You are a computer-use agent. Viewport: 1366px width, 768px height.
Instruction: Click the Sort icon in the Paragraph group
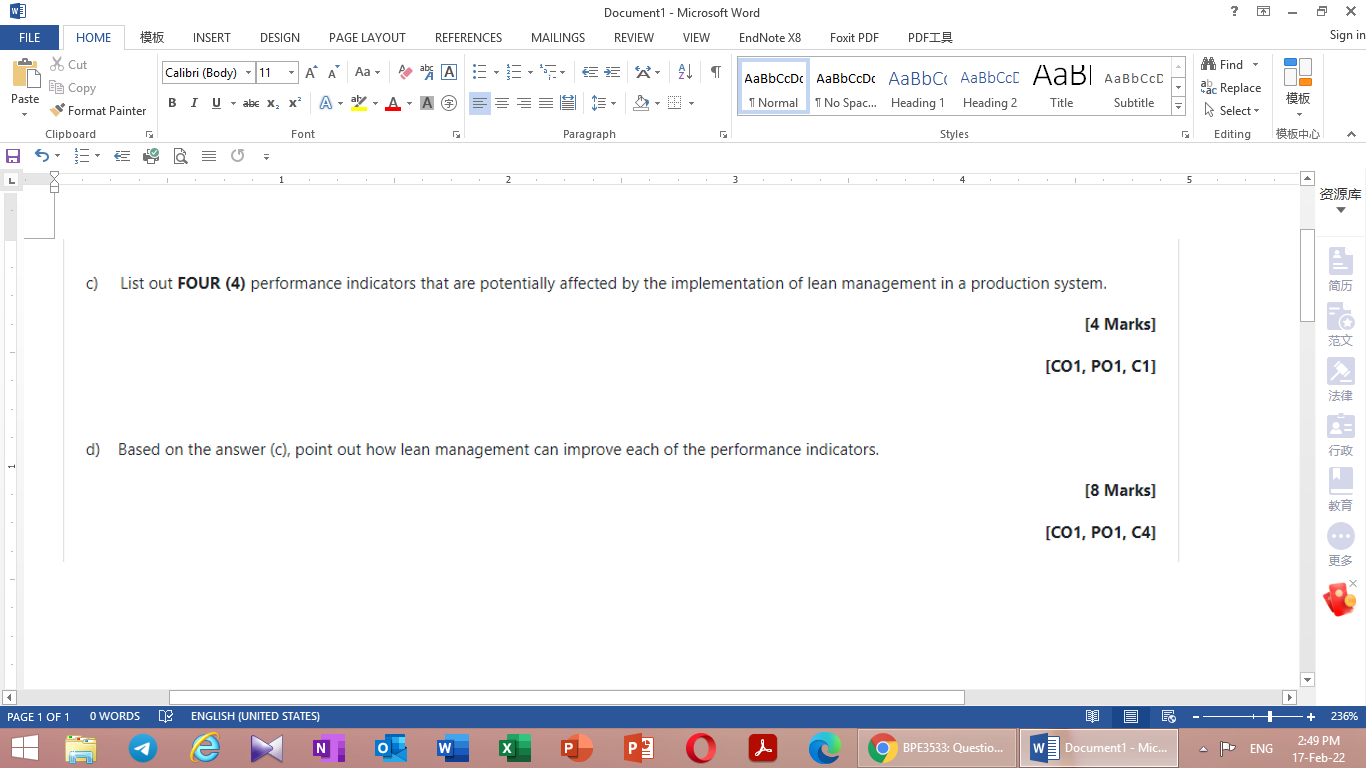pos(685,72)
